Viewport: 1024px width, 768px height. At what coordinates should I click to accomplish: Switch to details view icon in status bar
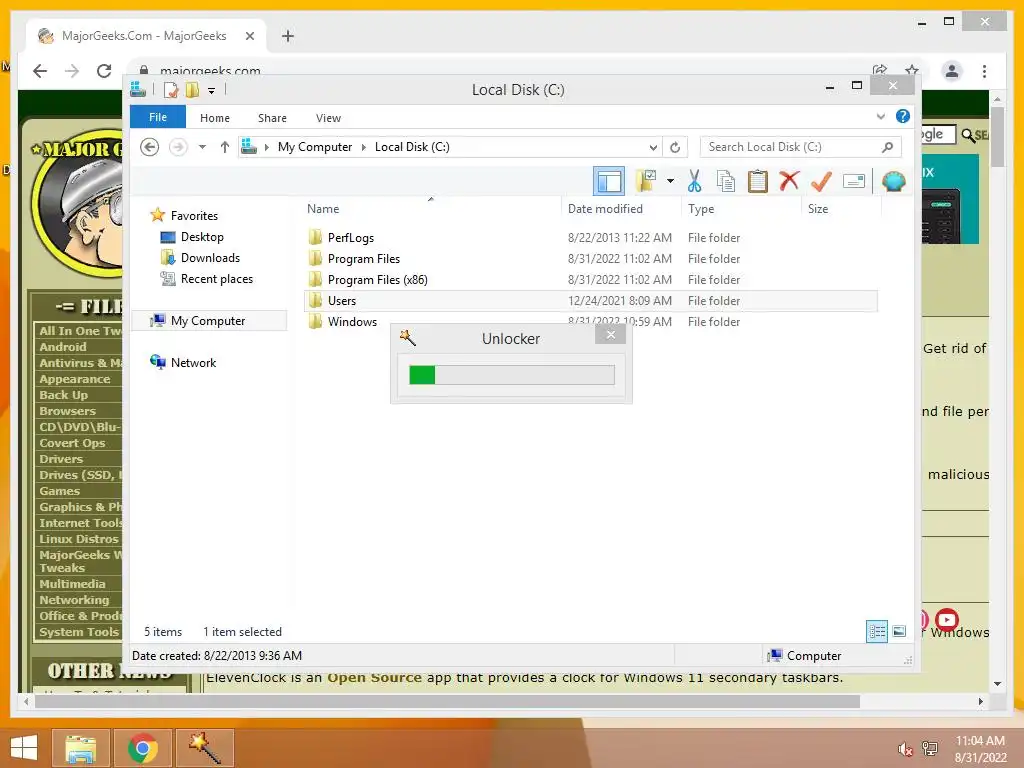tap(877, 632)
